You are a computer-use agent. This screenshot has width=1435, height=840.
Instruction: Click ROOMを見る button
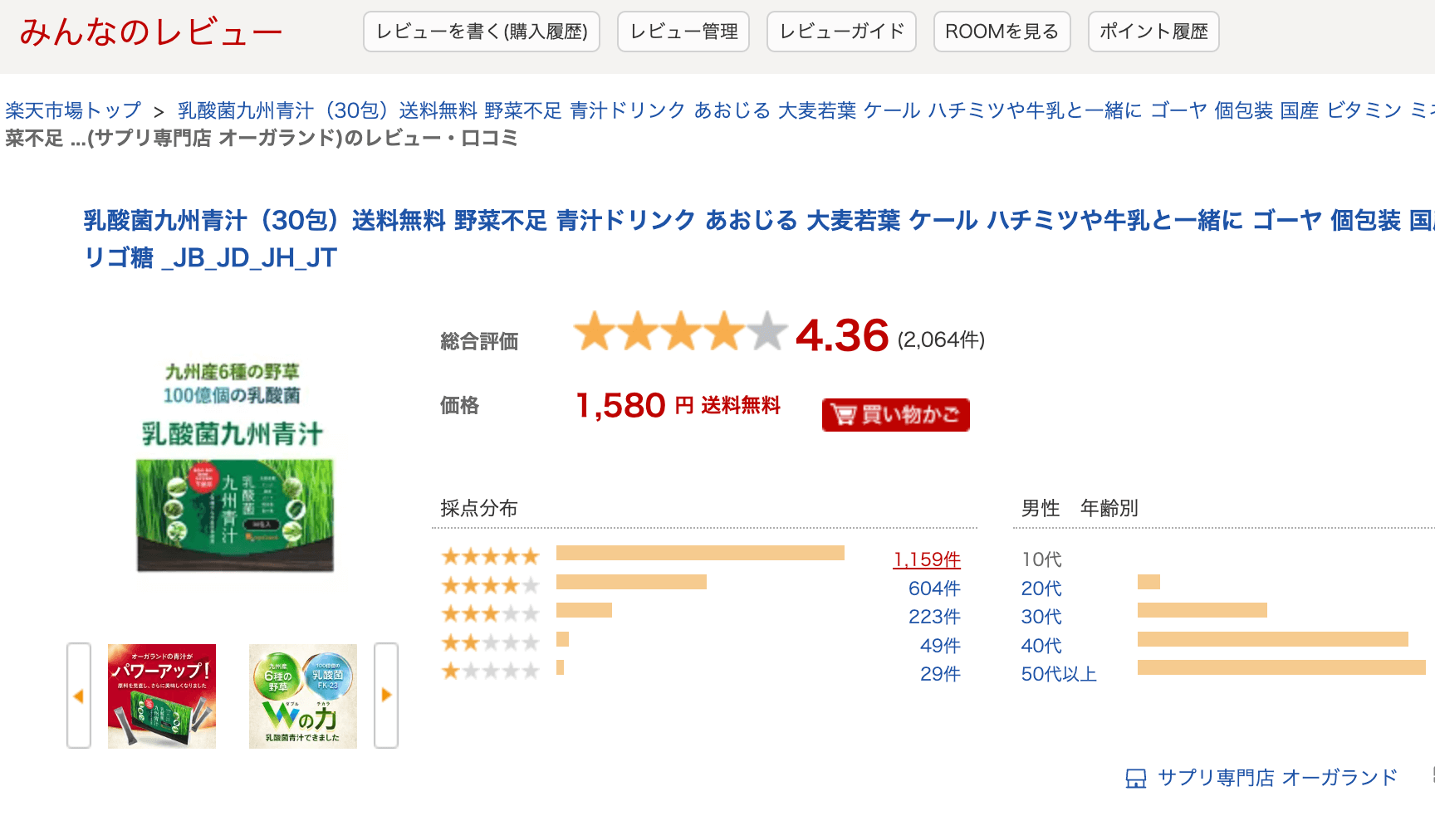(1002, 32)
